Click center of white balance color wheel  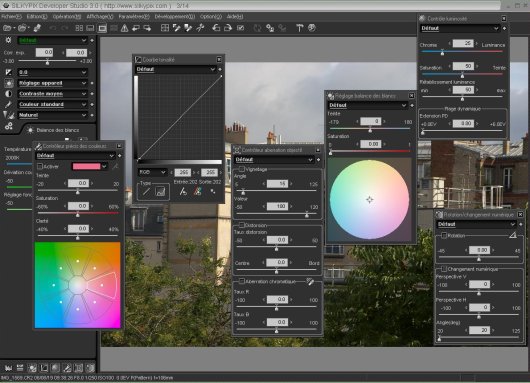tap(369, 200)
